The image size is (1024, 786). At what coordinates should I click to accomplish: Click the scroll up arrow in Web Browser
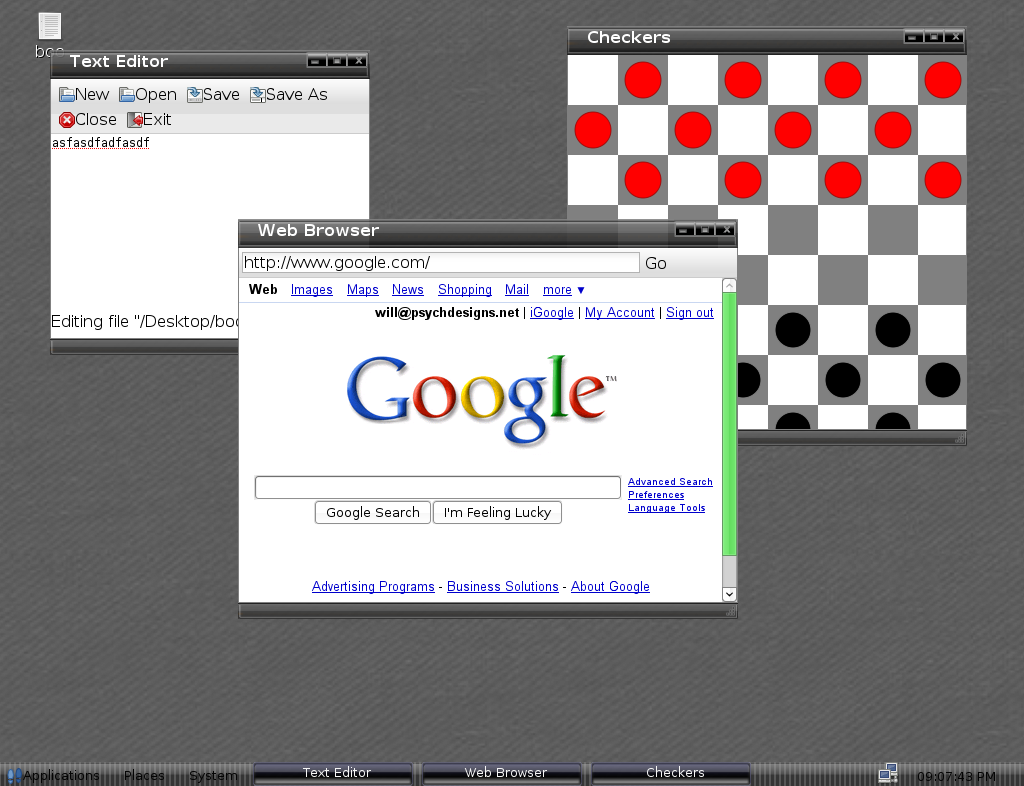[729, 285]
